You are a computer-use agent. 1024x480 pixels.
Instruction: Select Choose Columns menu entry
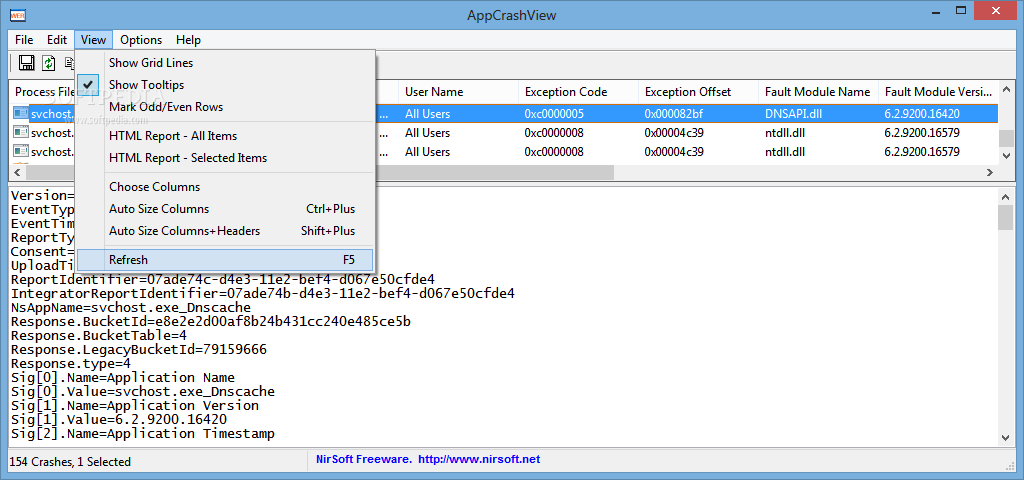(225, 187)
